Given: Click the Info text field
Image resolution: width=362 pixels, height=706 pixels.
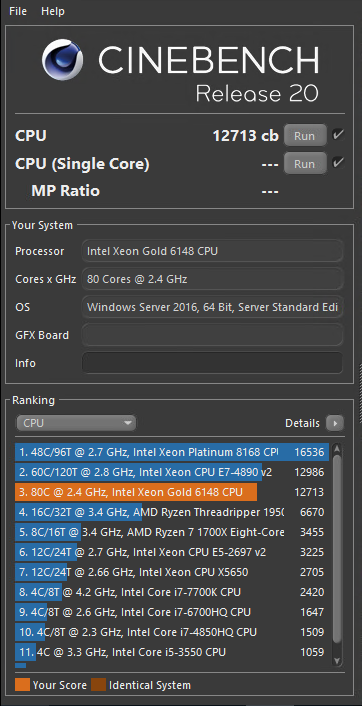Looking at the screenshot, I should point(213,363).
